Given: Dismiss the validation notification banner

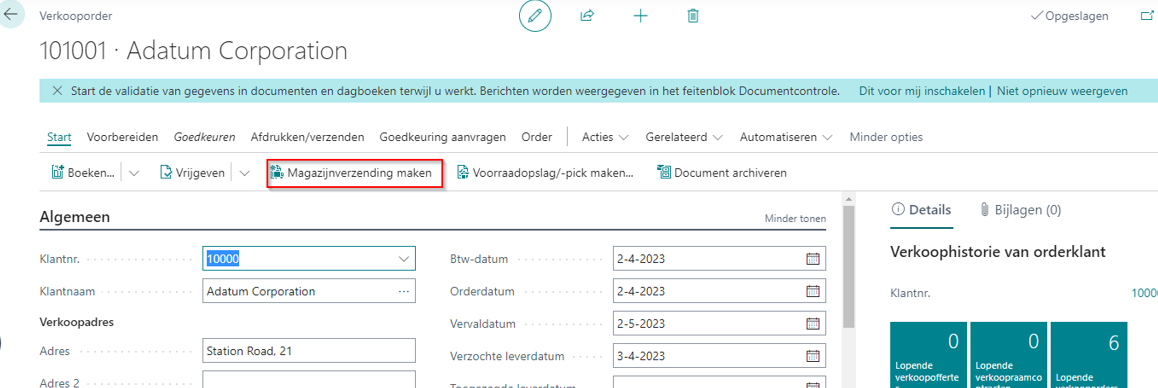Looking at the screenshot, I should tap(58, 91).
